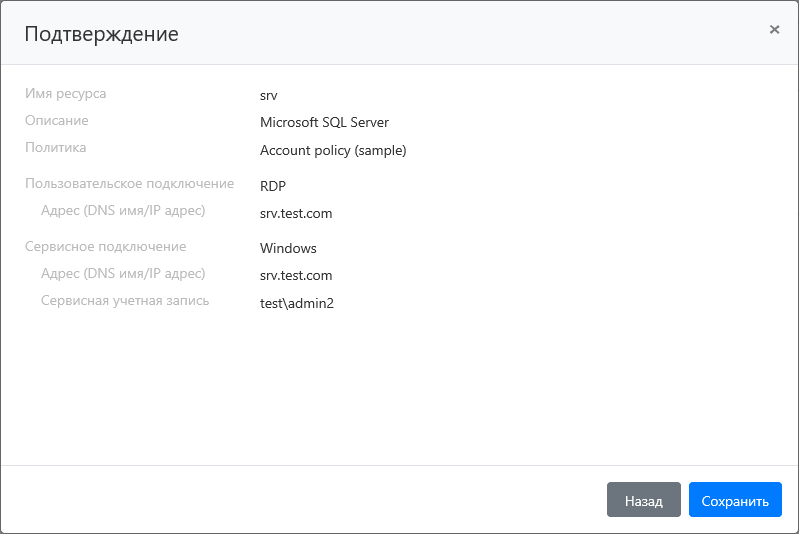Click the Имя ресурса label

pyautogui.click(x=65, y=94)
